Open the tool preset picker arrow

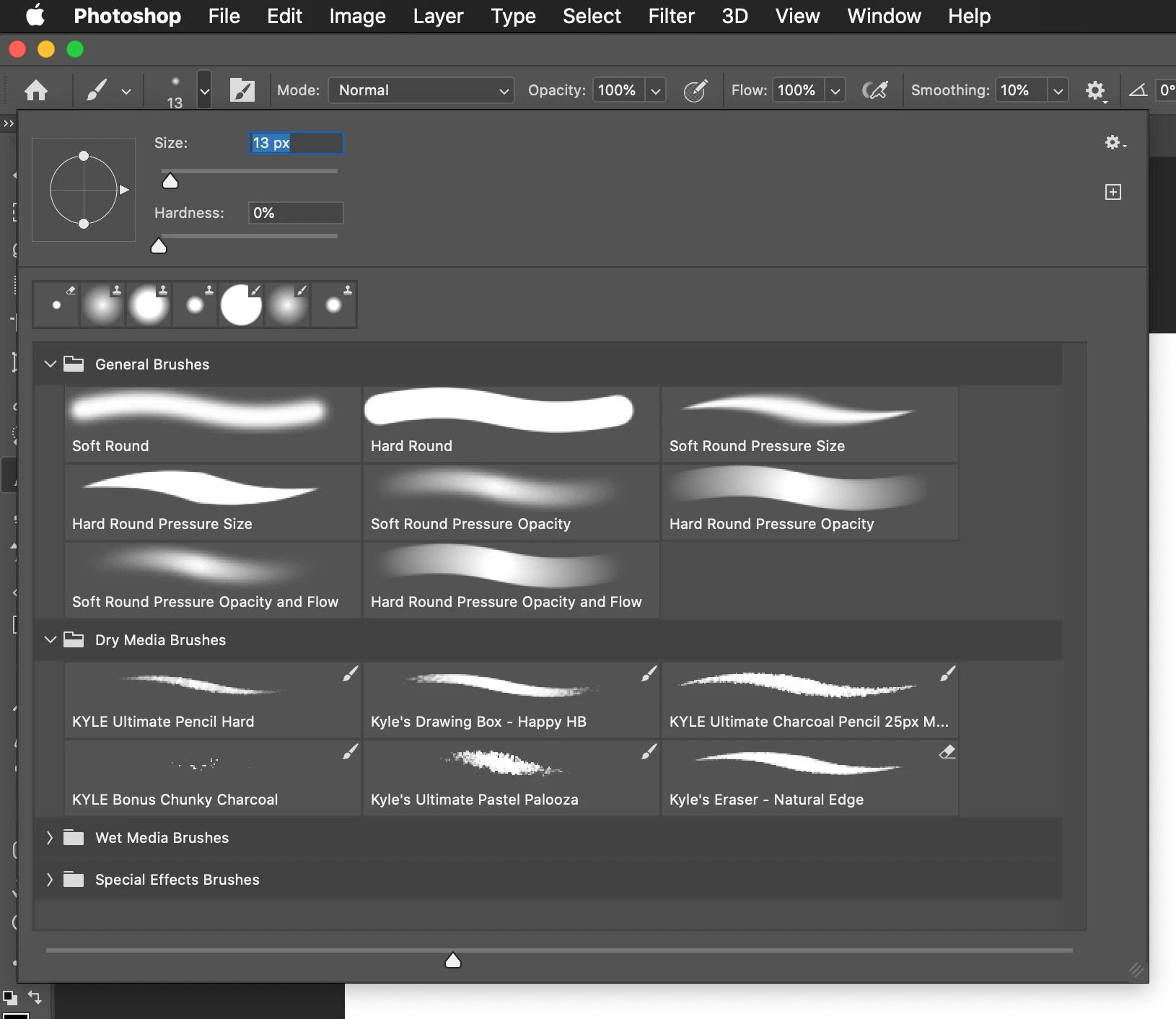tap(126, 92)
